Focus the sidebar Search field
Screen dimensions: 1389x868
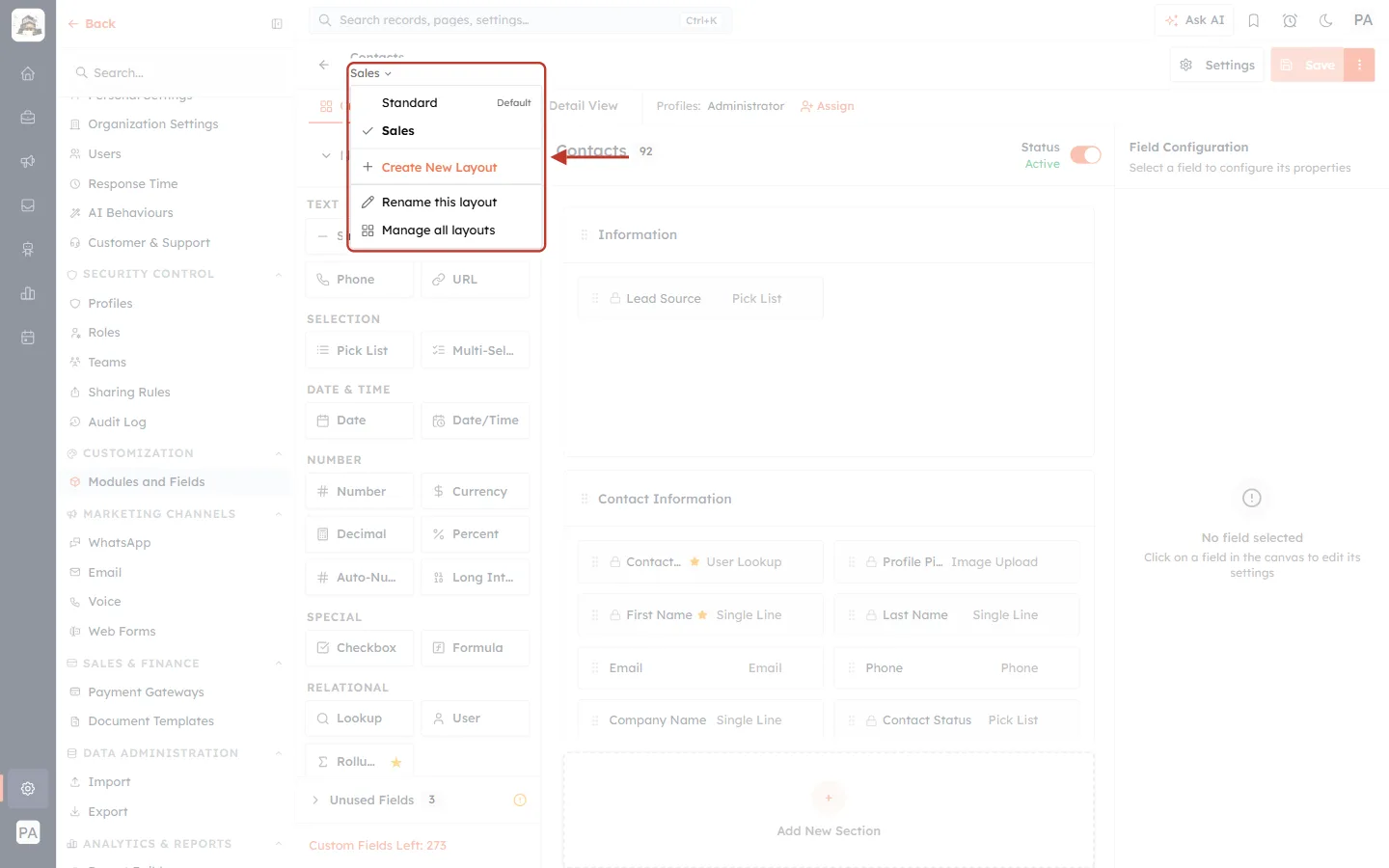click(x=177, y=73)
